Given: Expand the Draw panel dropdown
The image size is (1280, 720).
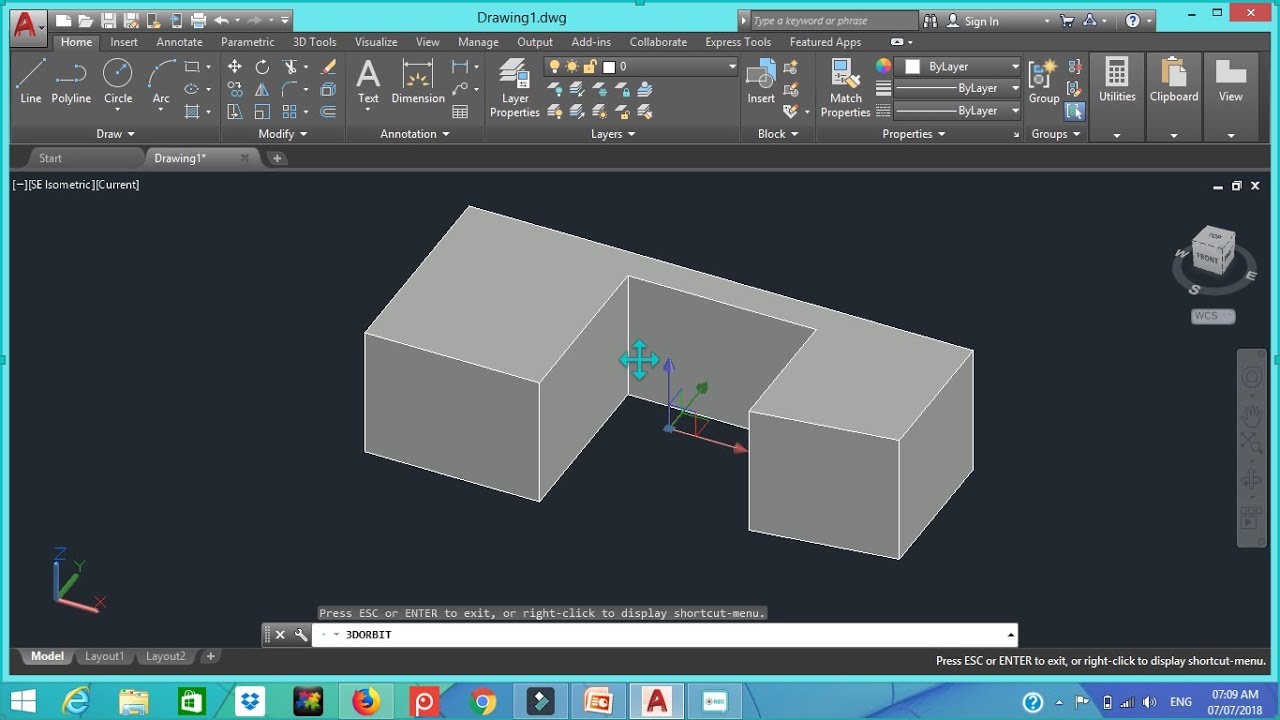Looking at the screenshot, I should pyautogui.click(x=116, y=134).
